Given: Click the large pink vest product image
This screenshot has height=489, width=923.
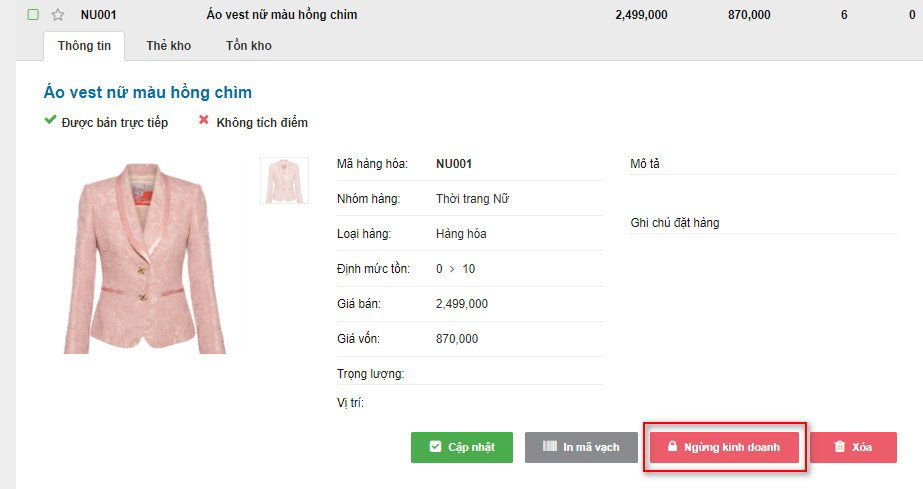Looking at the screenshot, I should 140,258.
